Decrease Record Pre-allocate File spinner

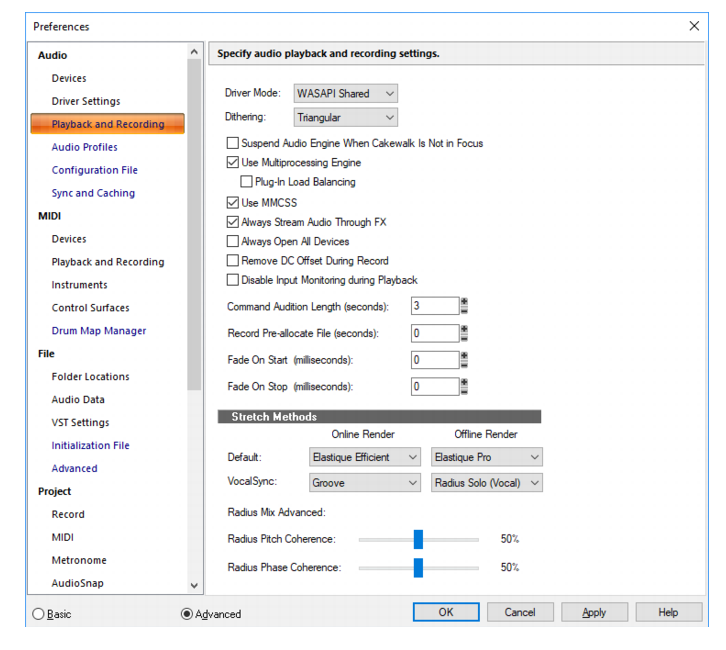tap(464, 338)
